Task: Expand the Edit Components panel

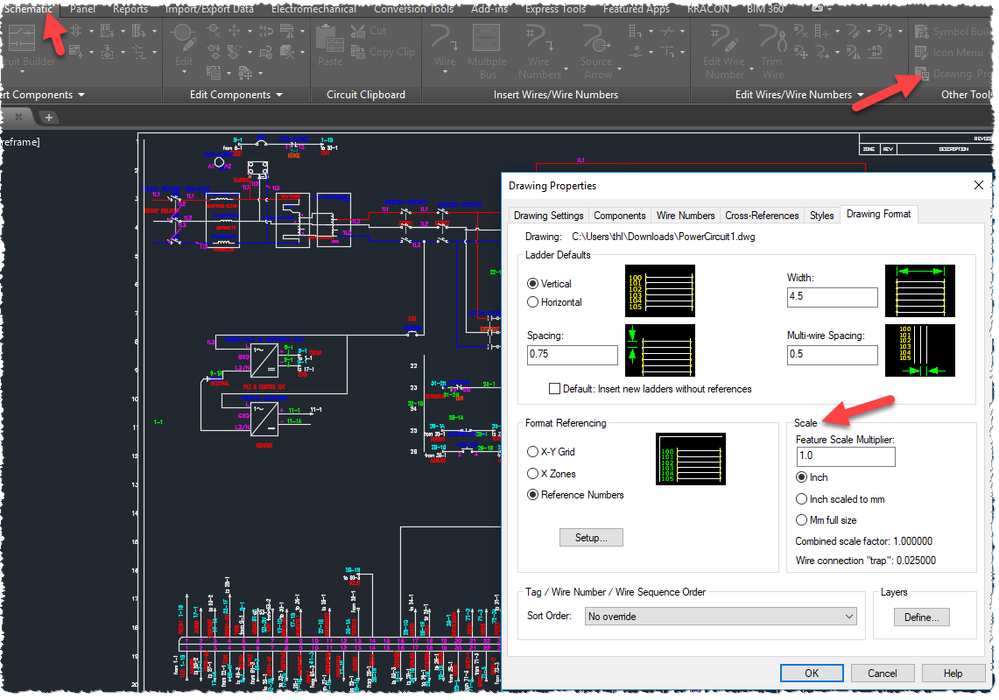Action: click(x=279, y=95)
